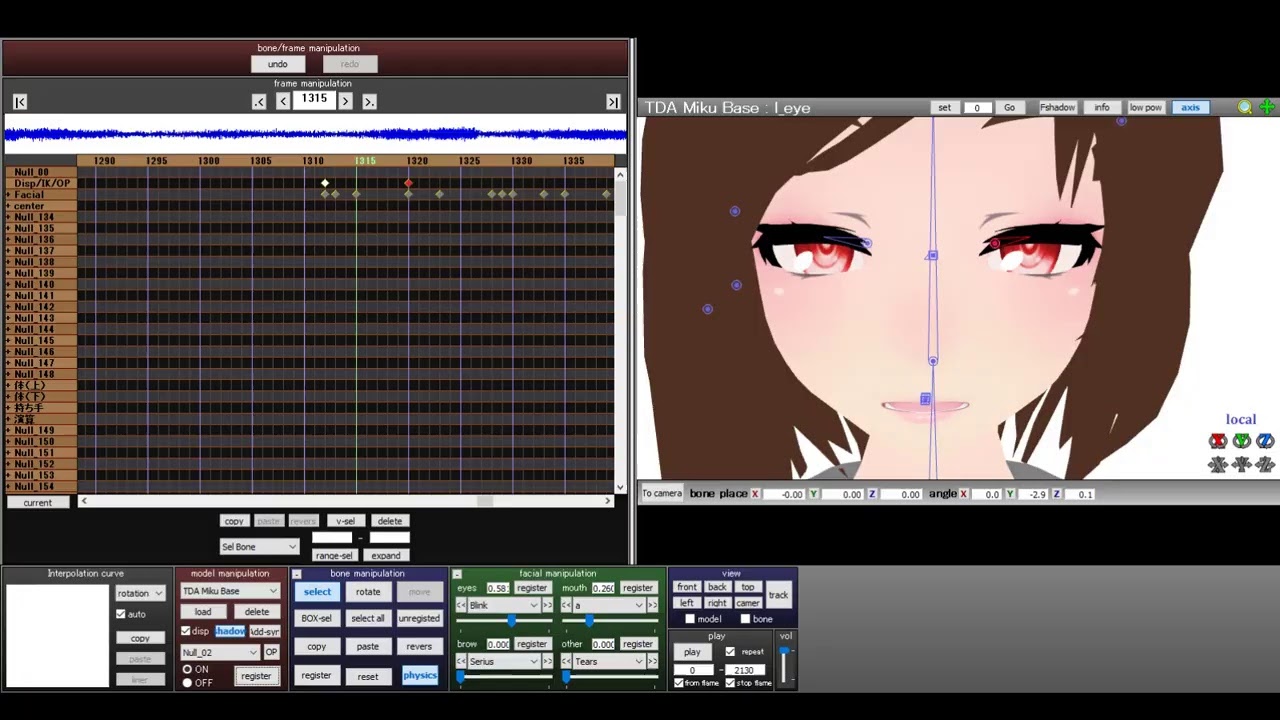The width and height of the screenshot is (1280, 720).
Task: Enable the model view checkbox
Action: tap(690, 619)
